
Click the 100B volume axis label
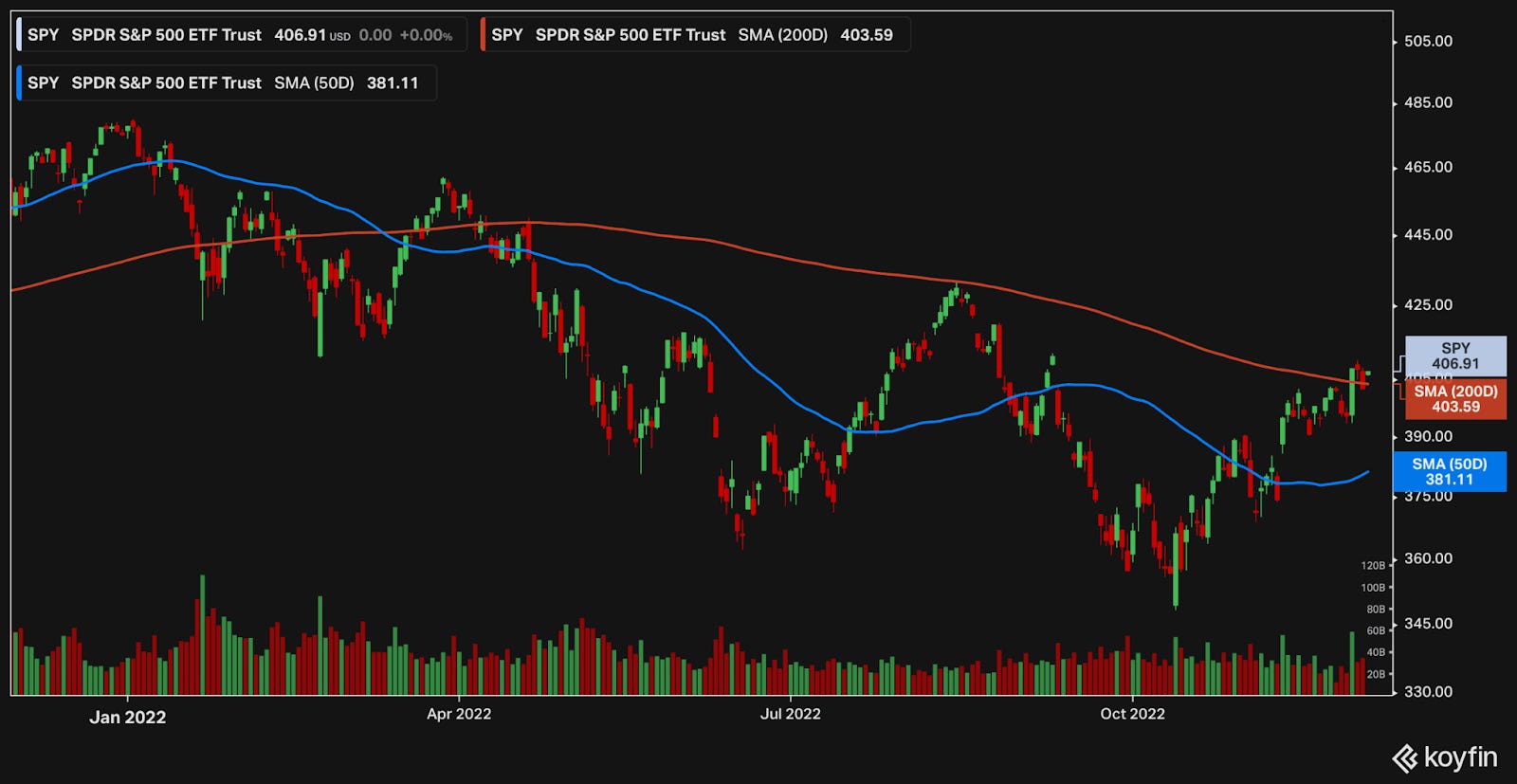(1373, 588)
